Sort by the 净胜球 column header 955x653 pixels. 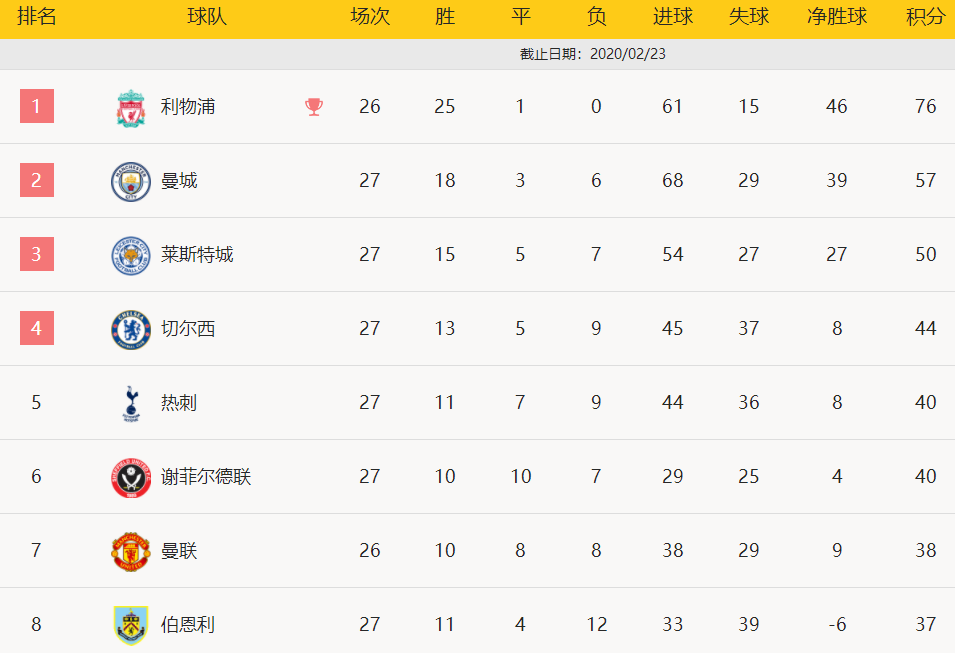[x=837, y=16]
